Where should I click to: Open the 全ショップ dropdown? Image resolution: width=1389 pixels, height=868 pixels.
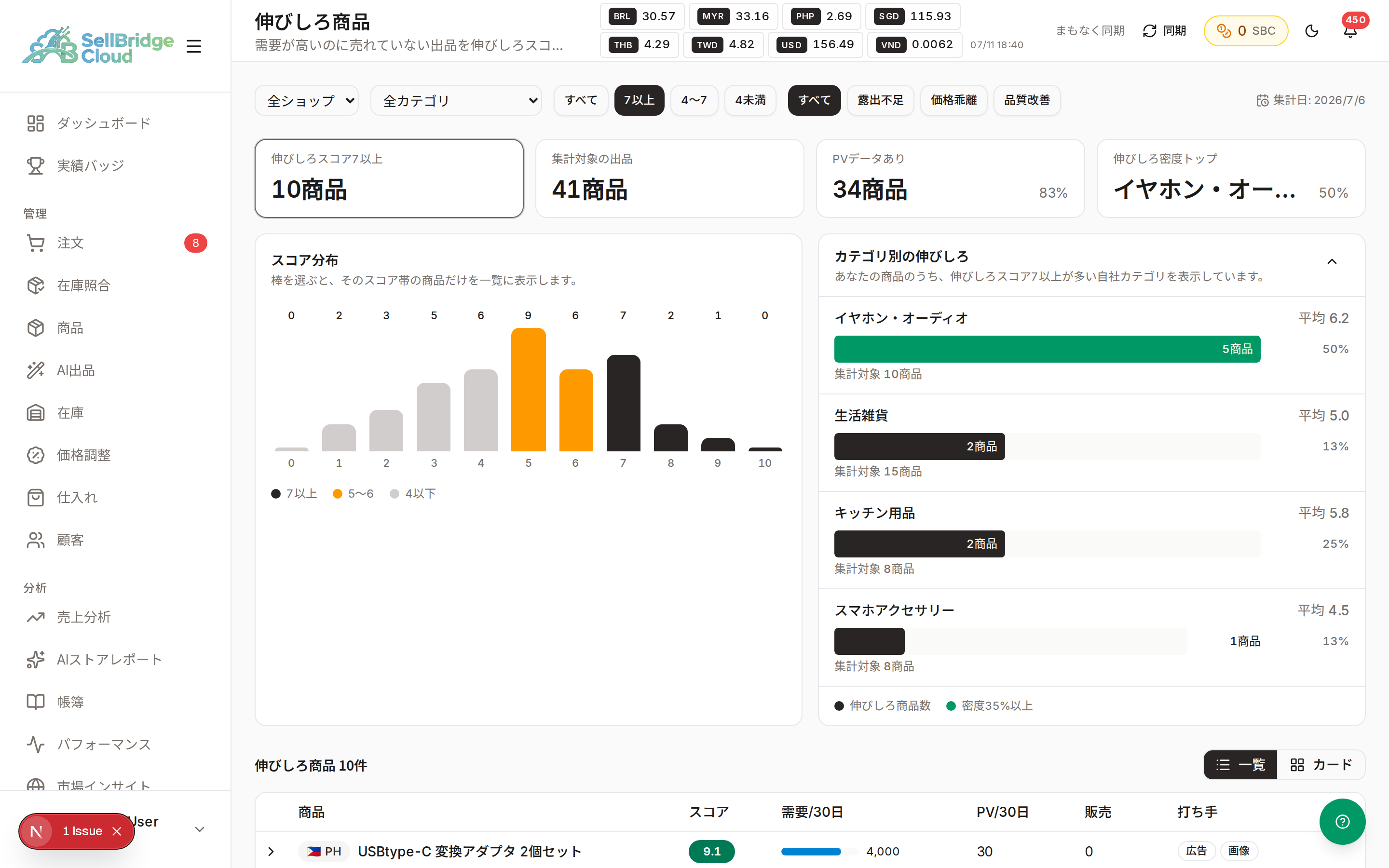[307, 100]
